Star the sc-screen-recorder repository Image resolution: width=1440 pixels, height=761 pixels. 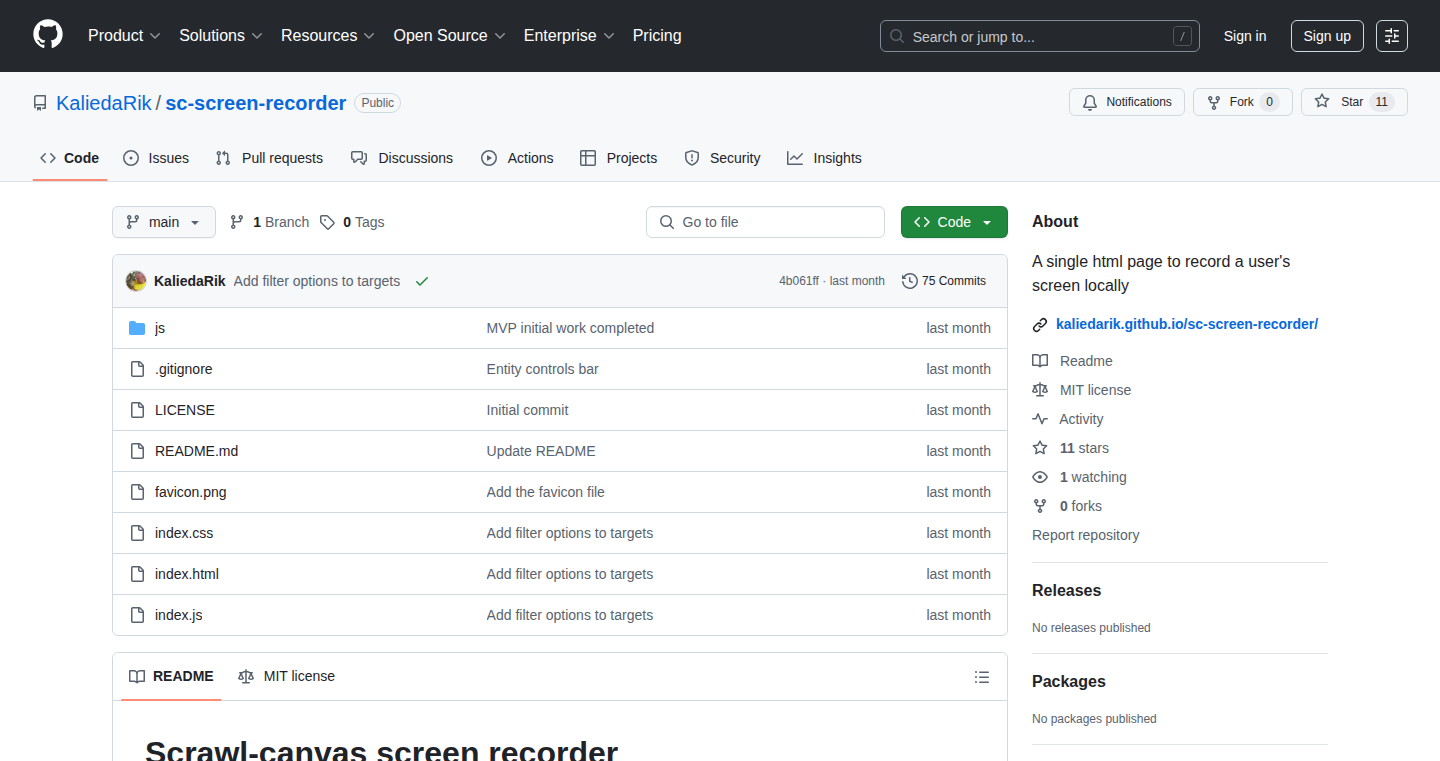point(1354,102)
